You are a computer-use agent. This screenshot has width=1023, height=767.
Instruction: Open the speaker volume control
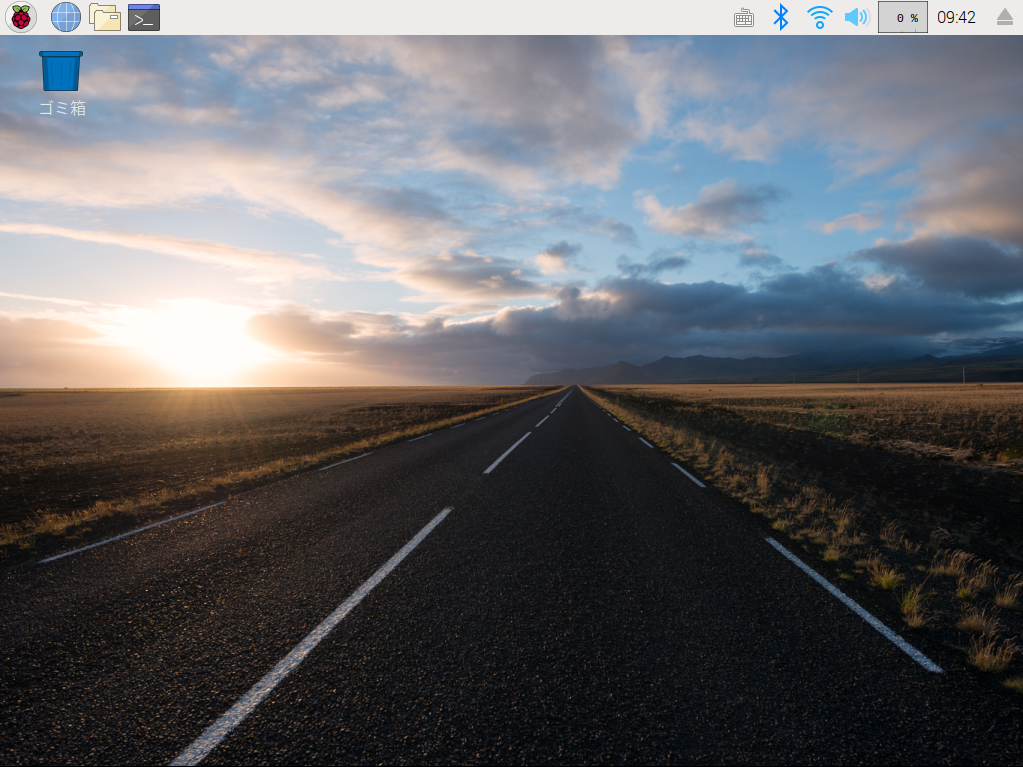point(856,17)
